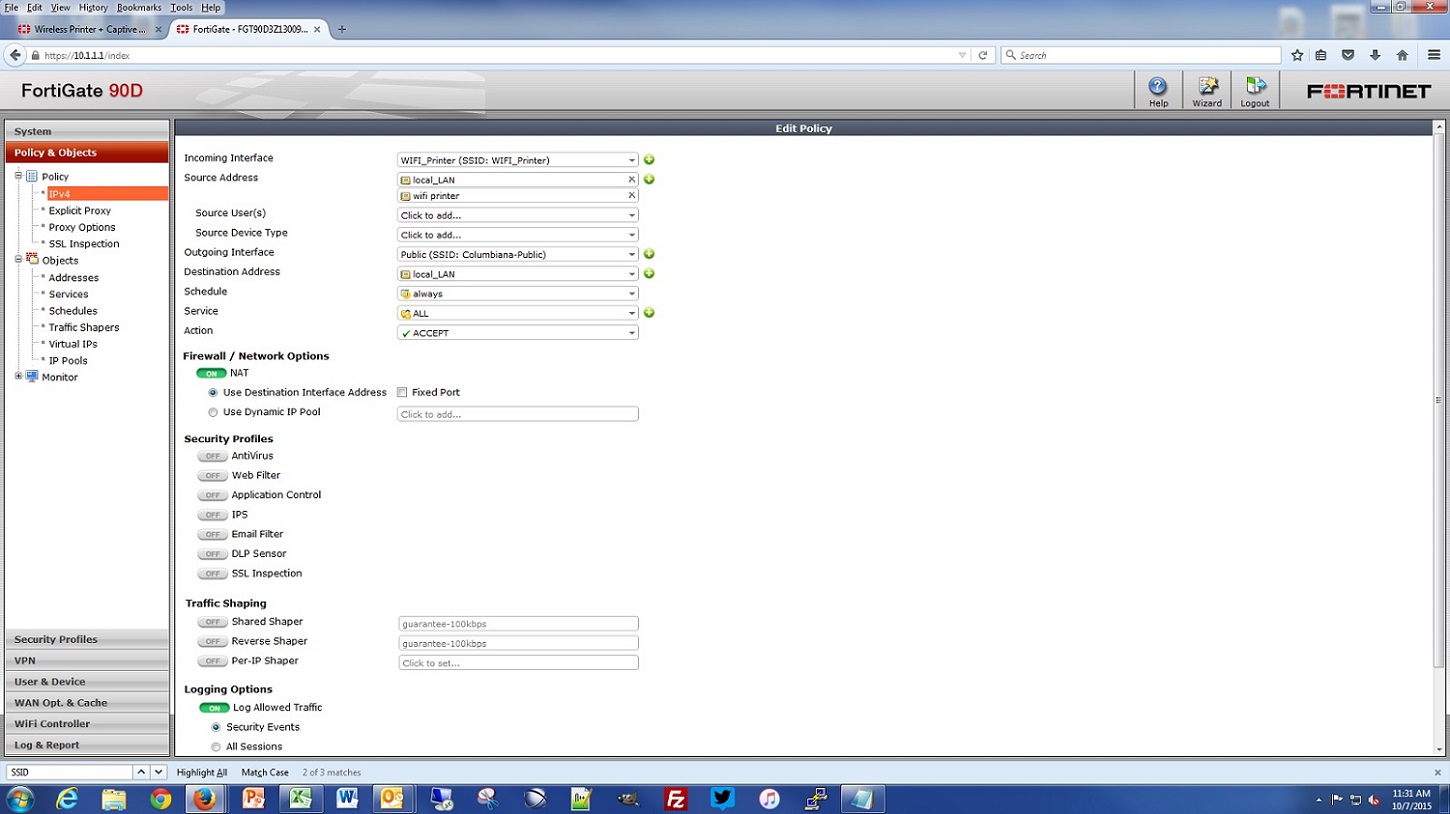This screenshot has height=814, width=1450.
Task: Click Highlight All in find bar
Action: (202, 772)
